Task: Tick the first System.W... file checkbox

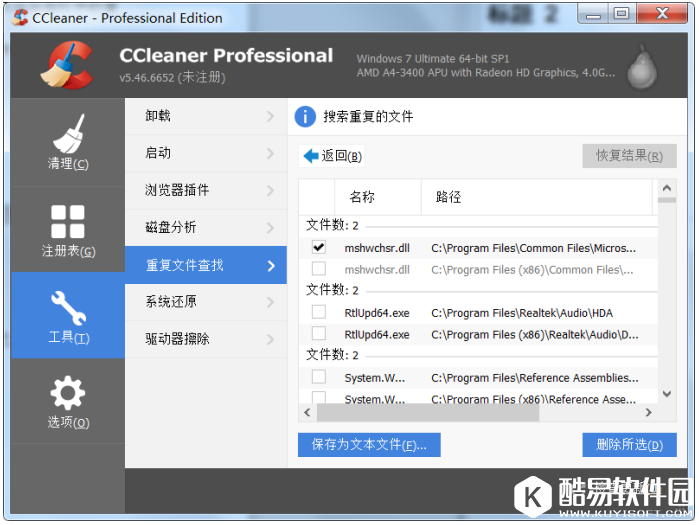Action: [x=318, y=378]
